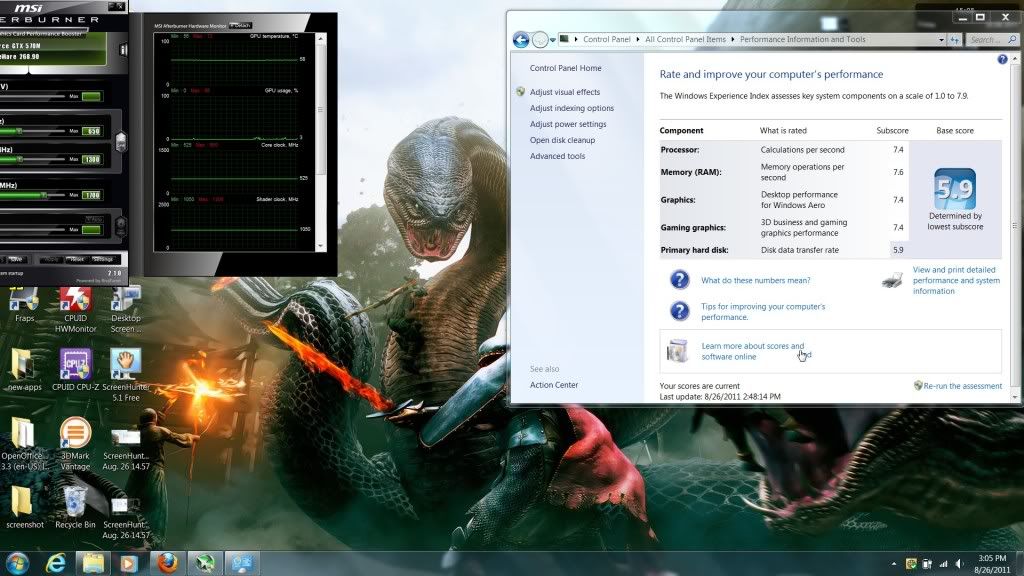This screenshot has height=576, width=1024.
Task: Show hidden tray icons arrow
Action: click(x=893, y=564)
